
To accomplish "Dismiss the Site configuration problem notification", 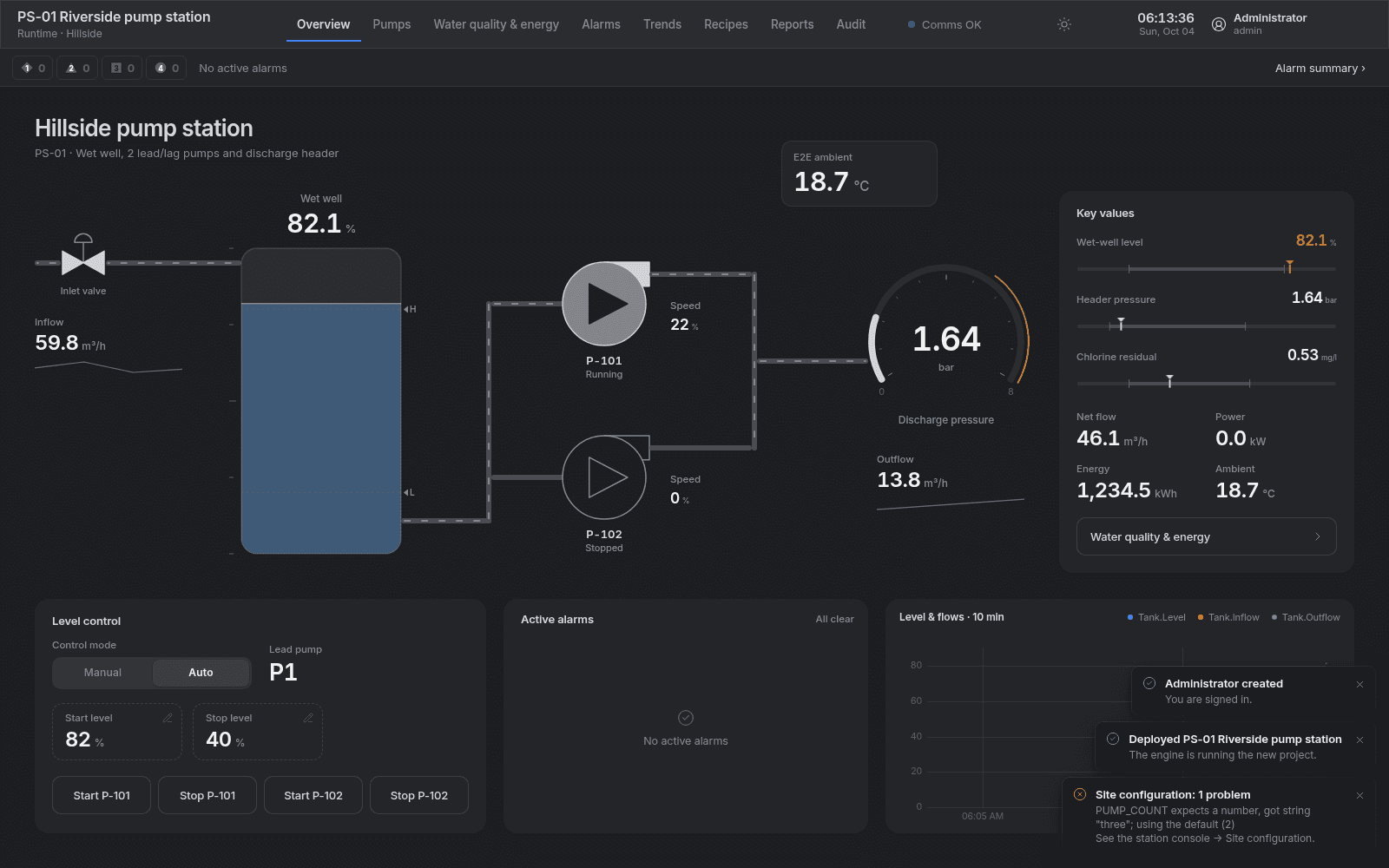I will coord(1359,795).
